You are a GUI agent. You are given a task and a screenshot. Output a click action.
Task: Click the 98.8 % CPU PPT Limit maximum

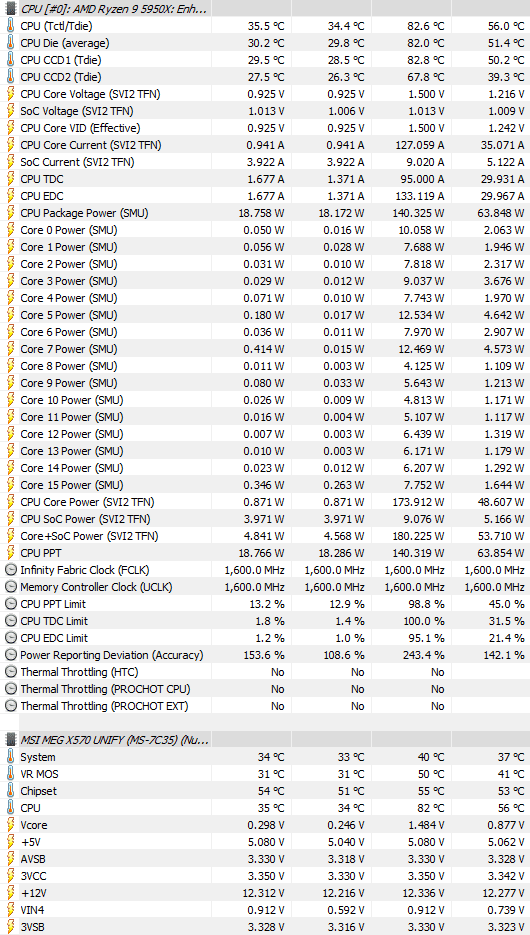coord(426,603)
